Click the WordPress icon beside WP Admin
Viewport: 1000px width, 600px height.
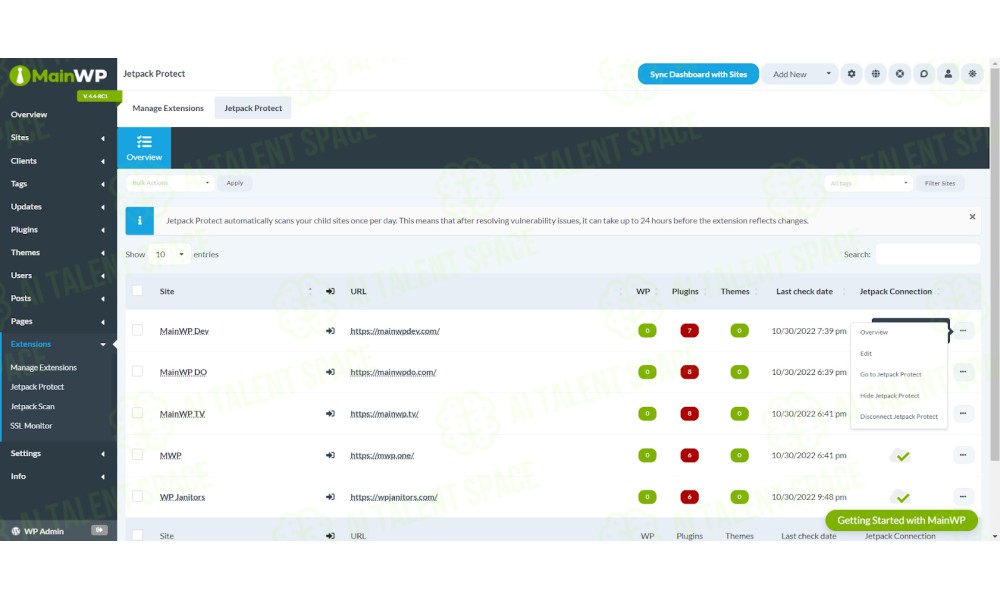[16, 531]
